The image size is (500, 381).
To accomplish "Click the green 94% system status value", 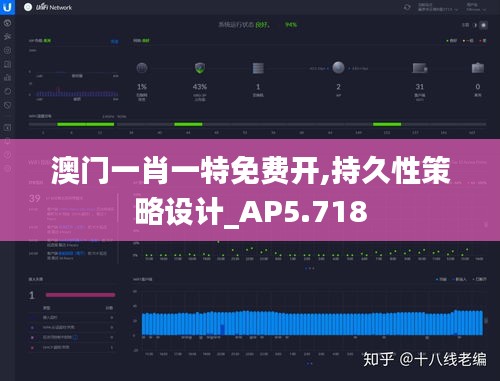I will pos(291,25).
